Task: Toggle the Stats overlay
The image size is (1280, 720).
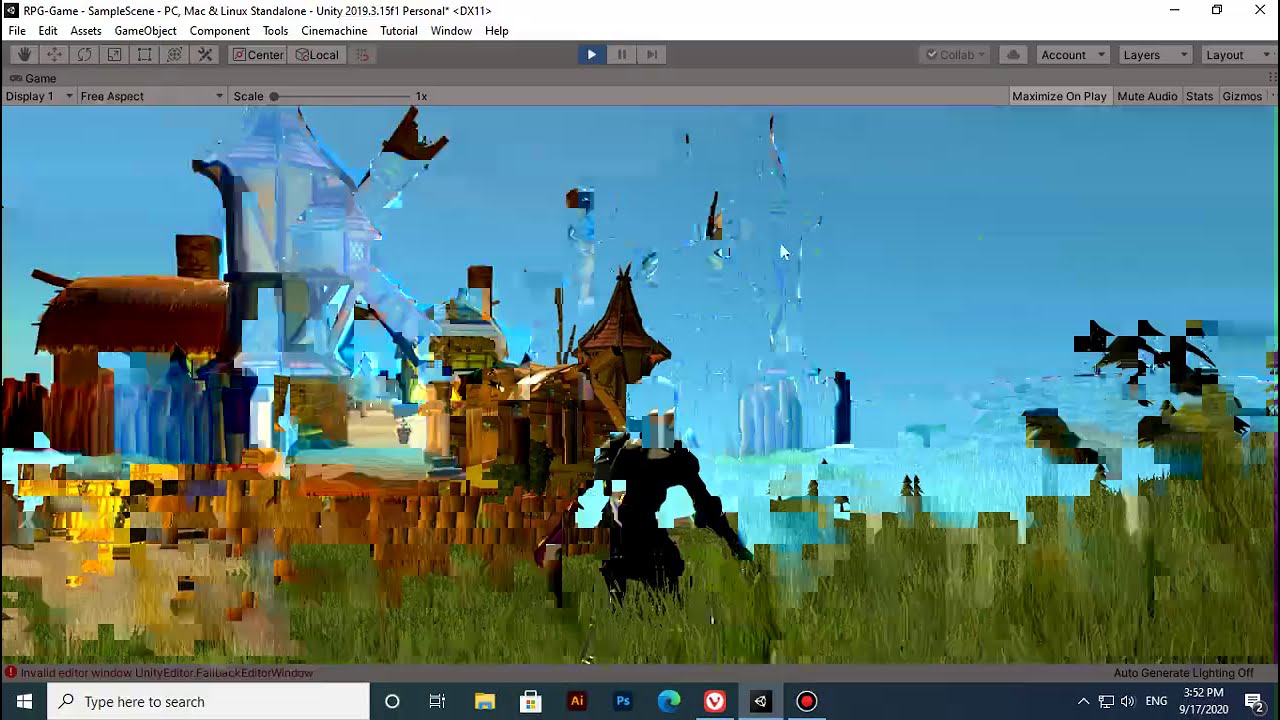Action: coord(1199,96)
